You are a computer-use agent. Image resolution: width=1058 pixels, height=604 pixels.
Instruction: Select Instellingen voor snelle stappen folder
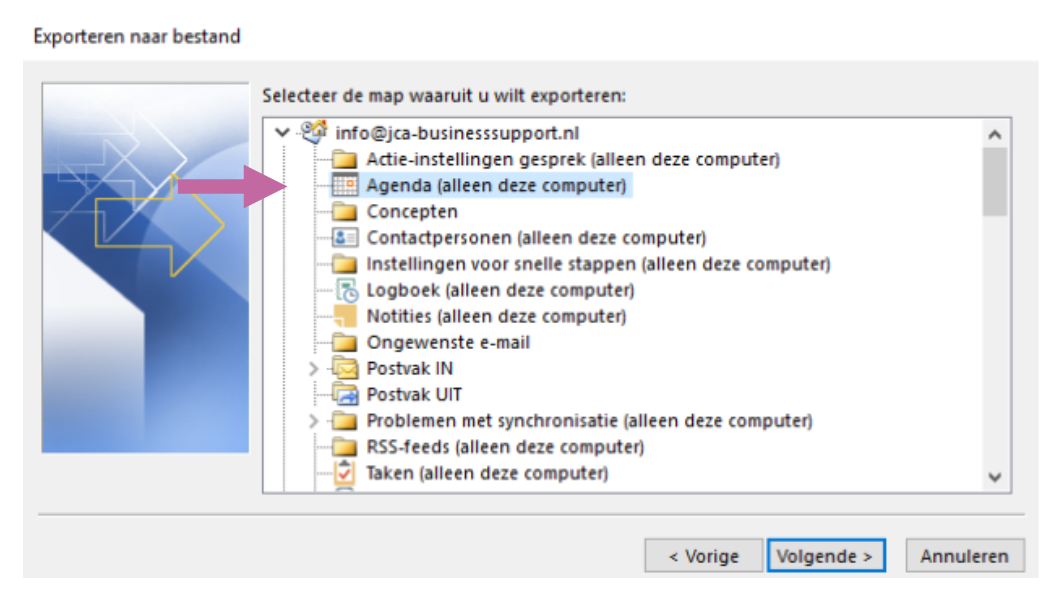598,264
